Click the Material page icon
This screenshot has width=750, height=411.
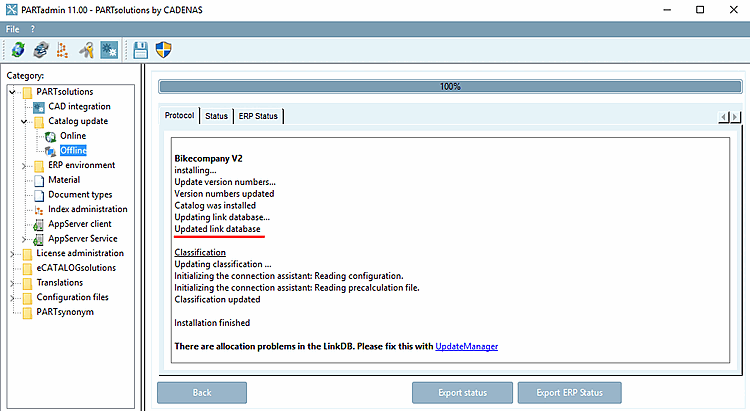(x=39, y=180)
